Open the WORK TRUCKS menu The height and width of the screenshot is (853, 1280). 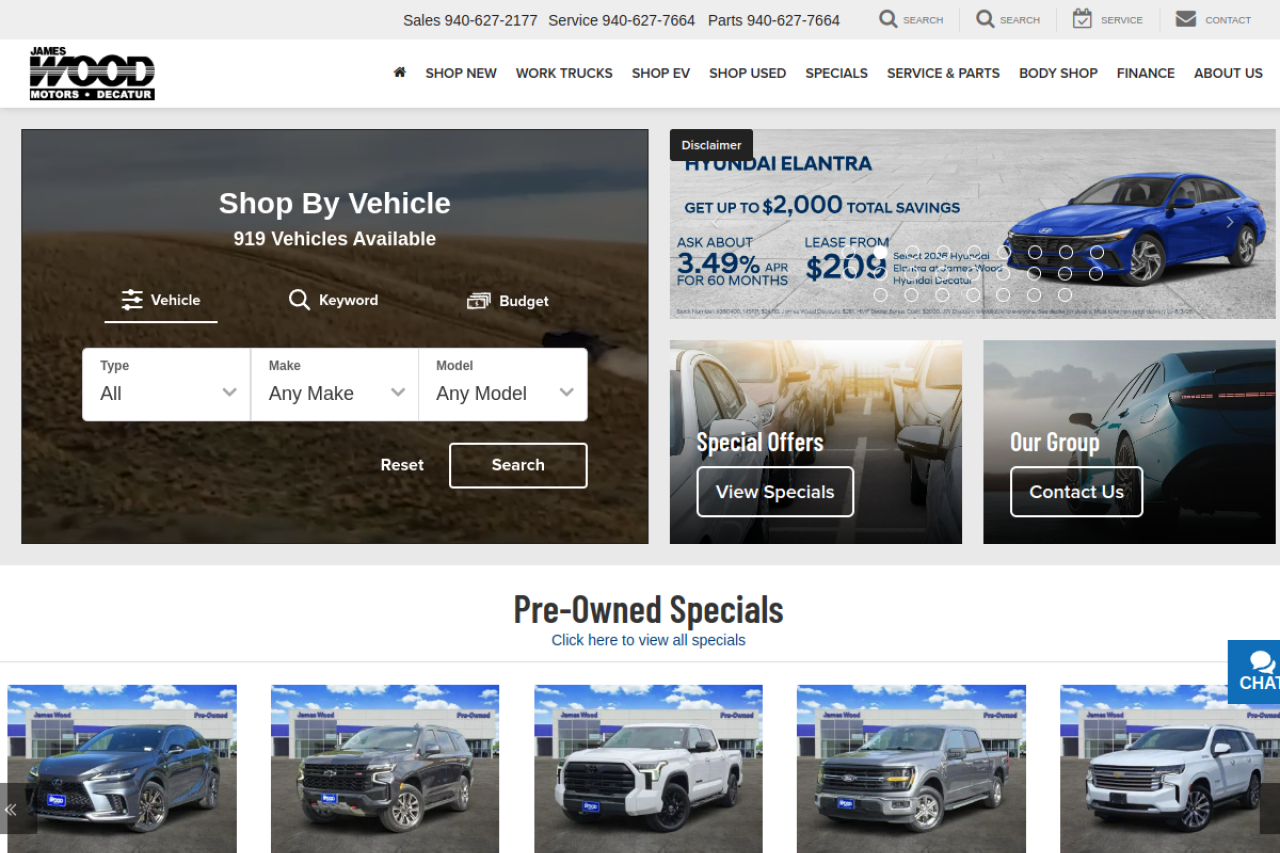(x=564, y=73)
